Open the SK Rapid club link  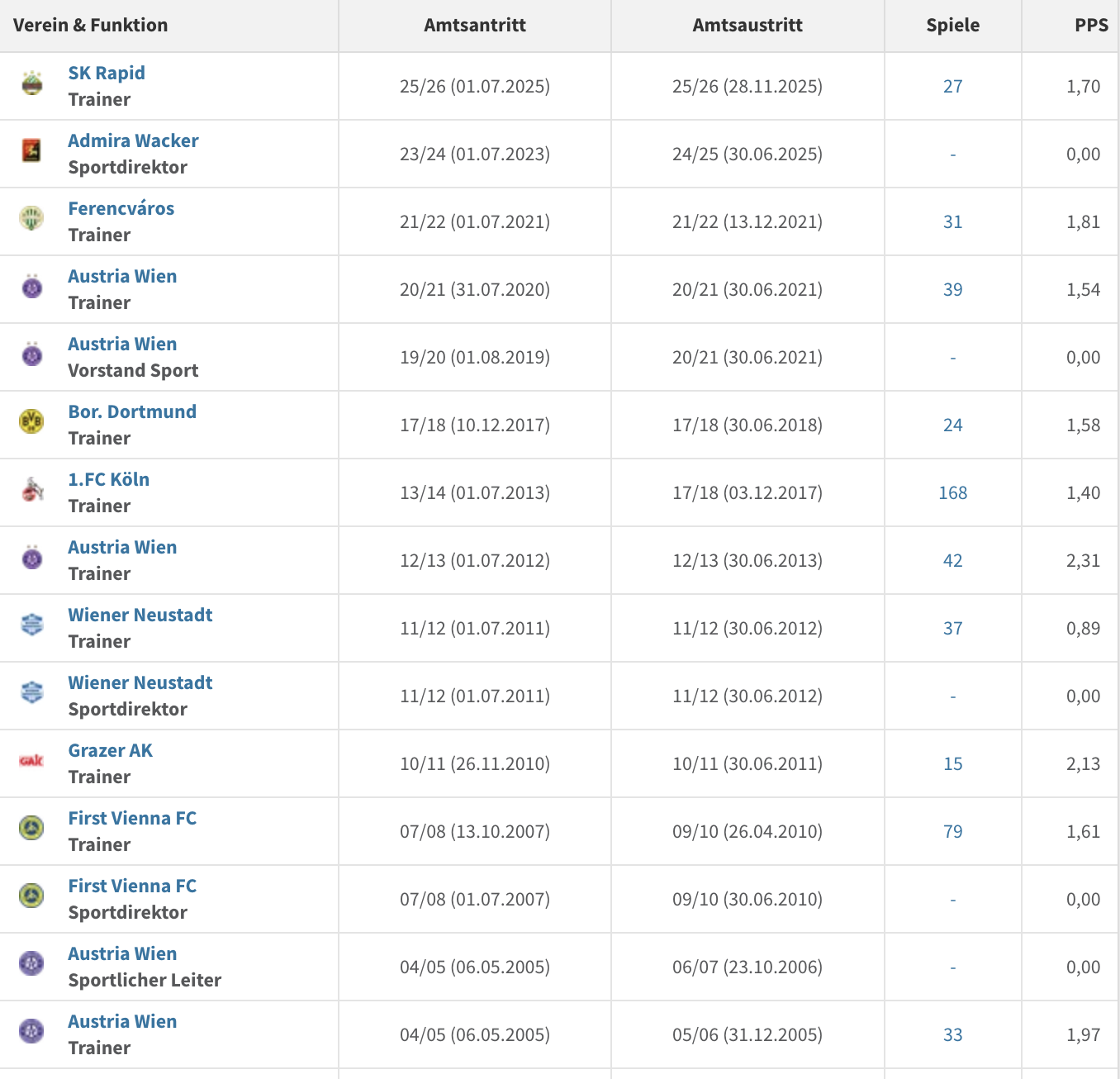point(107,73)
